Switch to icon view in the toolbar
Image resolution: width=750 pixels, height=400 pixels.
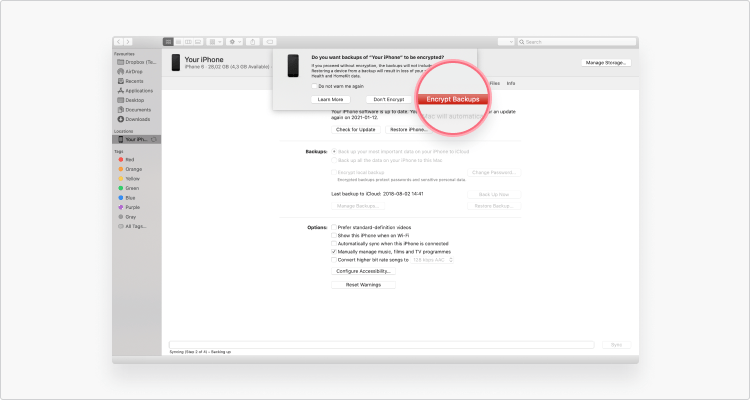[x=168, y=42]
